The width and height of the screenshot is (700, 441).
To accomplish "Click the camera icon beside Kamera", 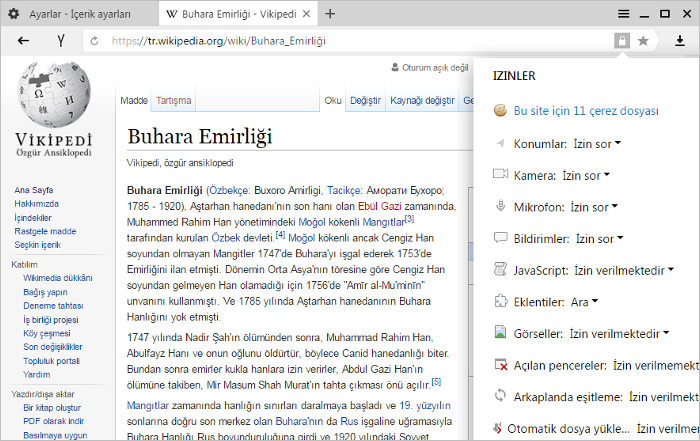I will click(500, 174).
